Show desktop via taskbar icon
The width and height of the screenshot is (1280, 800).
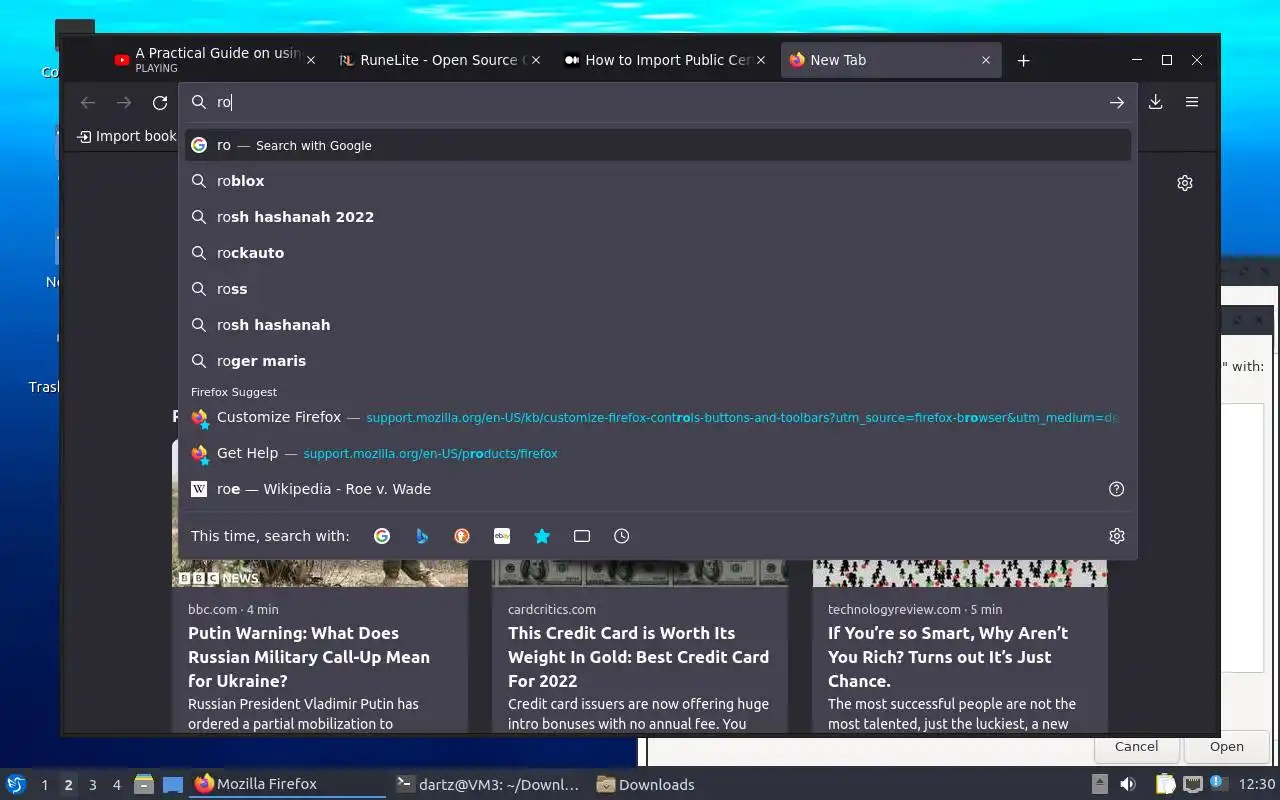coord(172,784)
